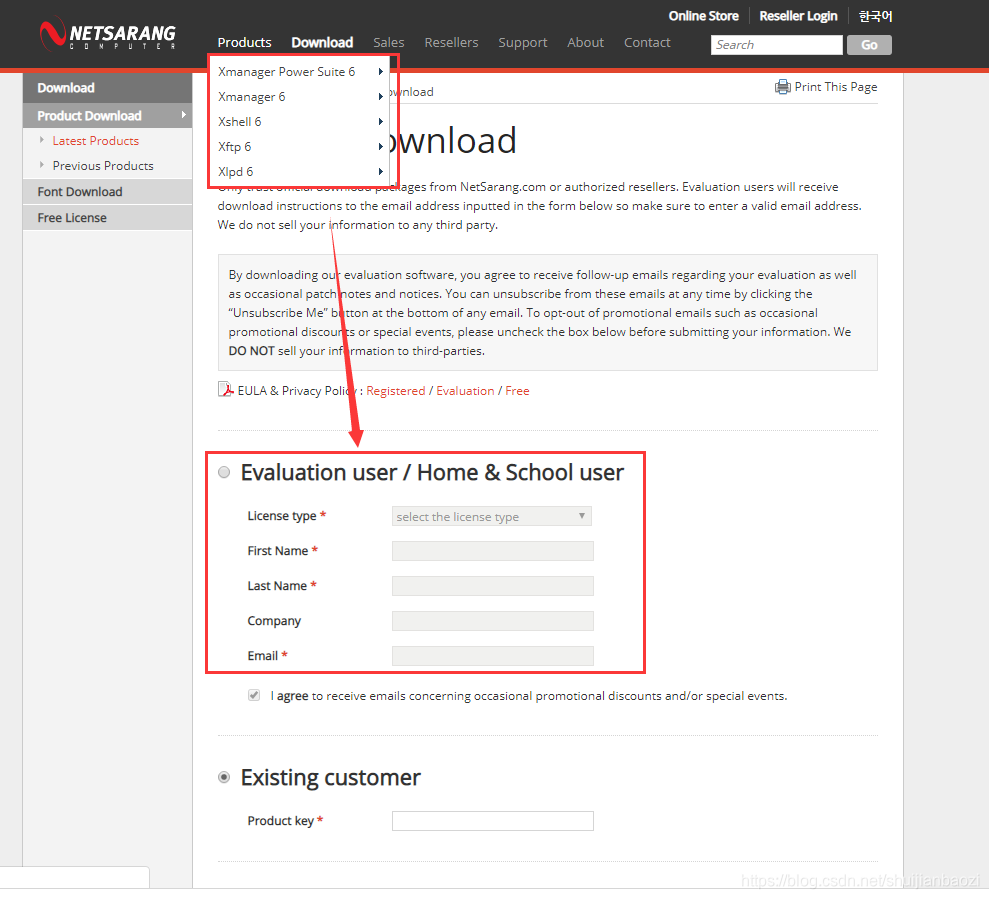The width and height of the screenshot is (989, 899).
Task: Switch language to Korean (한국어)
Action: point(875,16)
